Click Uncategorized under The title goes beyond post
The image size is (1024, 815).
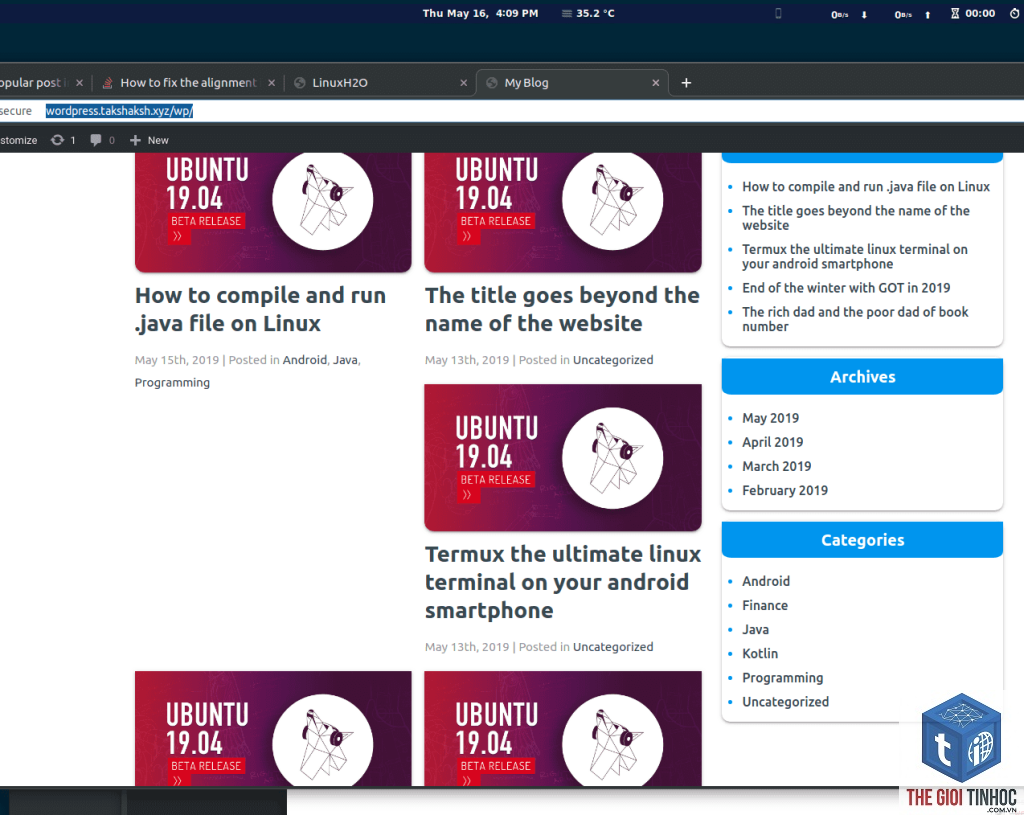[613, 360]
